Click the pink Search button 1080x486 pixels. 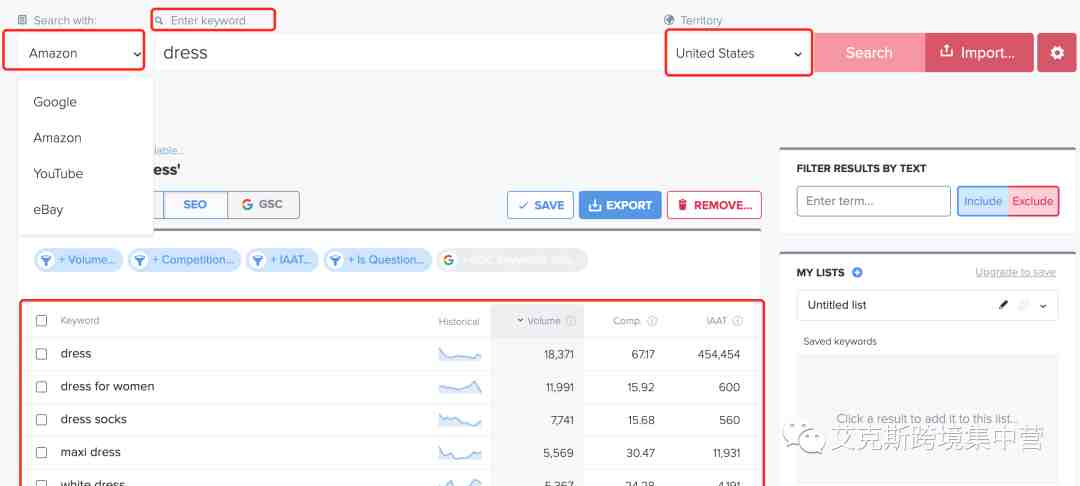click(869, 52)
